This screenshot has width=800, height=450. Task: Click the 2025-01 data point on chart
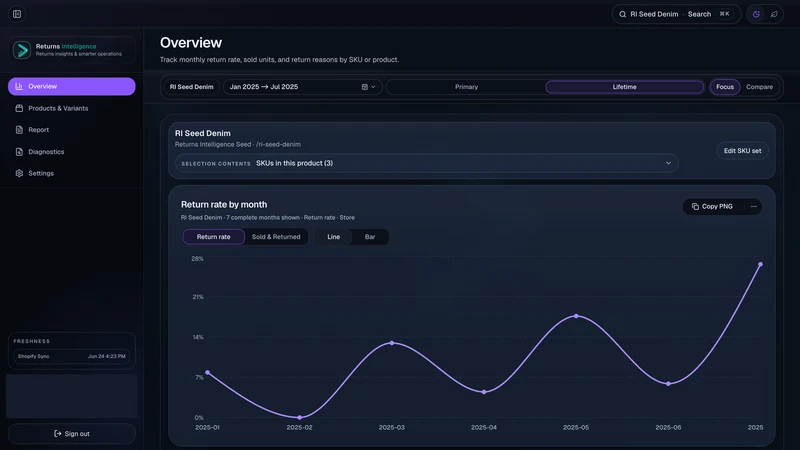tap(208, 372)
